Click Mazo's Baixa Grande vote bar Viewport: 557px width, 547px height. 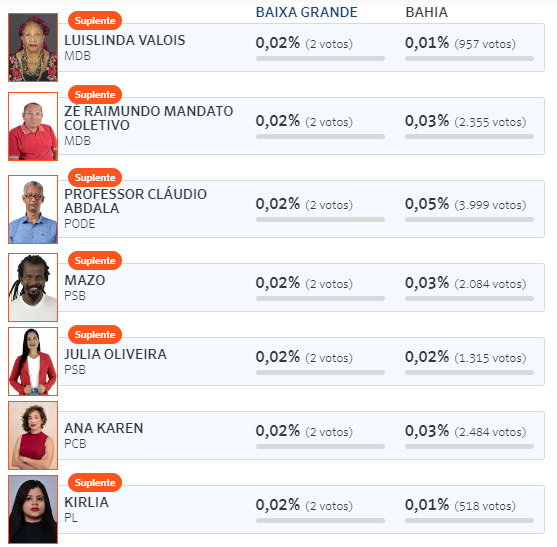[320, 298]
